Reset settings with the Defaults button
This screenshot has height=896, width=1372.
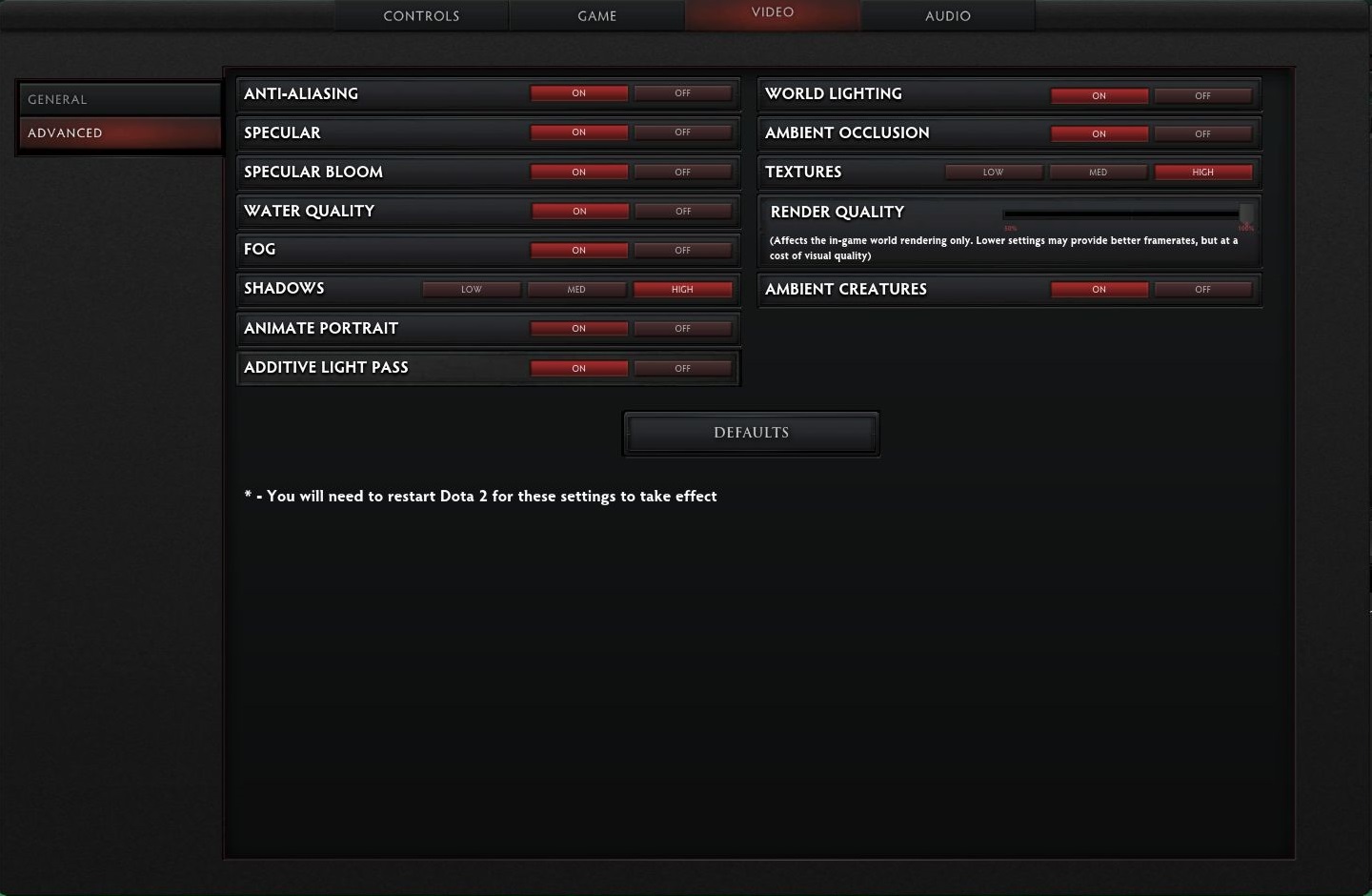(751, 434)
